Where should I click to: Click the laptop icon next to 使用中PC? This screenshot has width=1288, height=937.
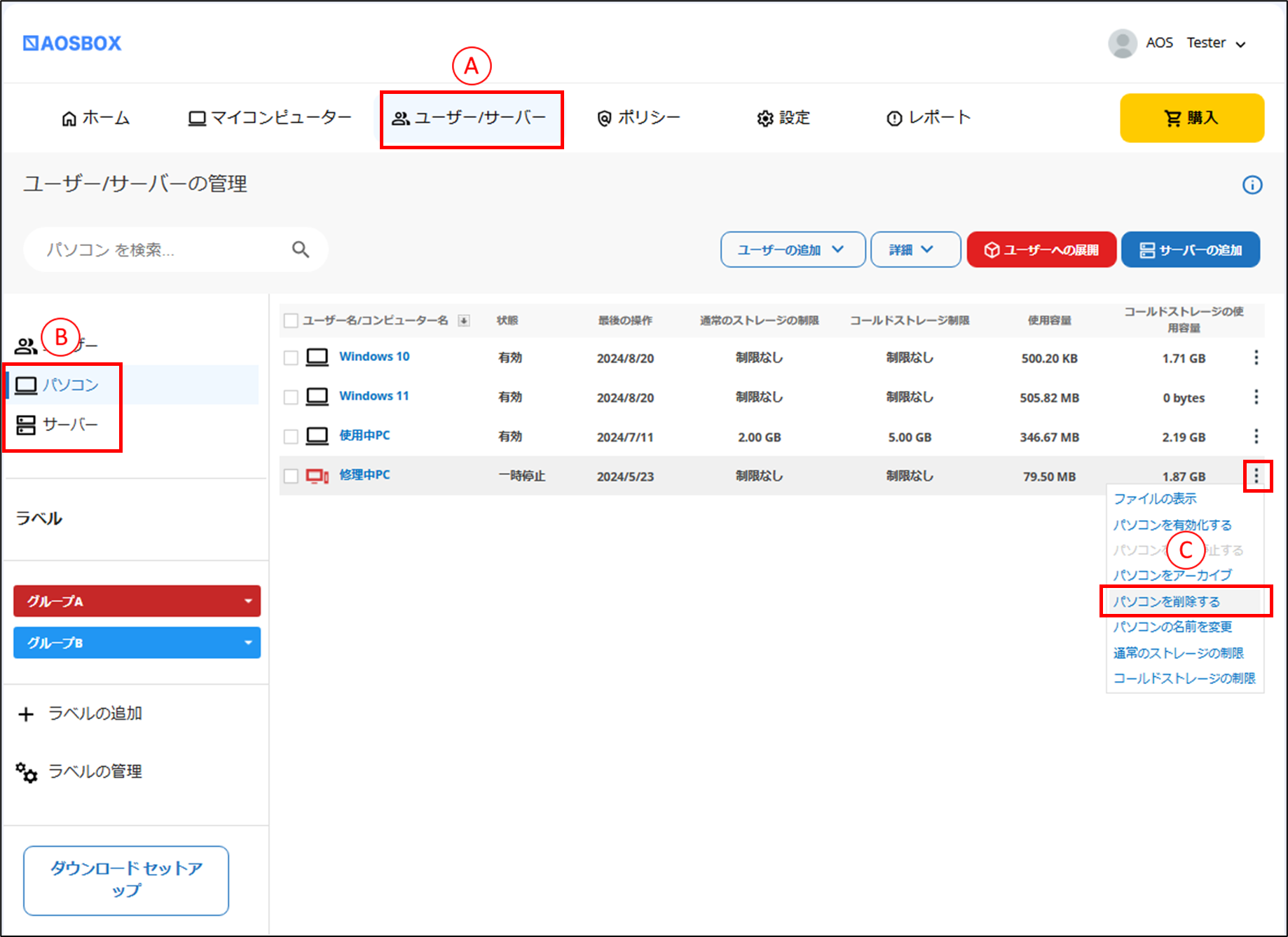(x=317, y=437)
